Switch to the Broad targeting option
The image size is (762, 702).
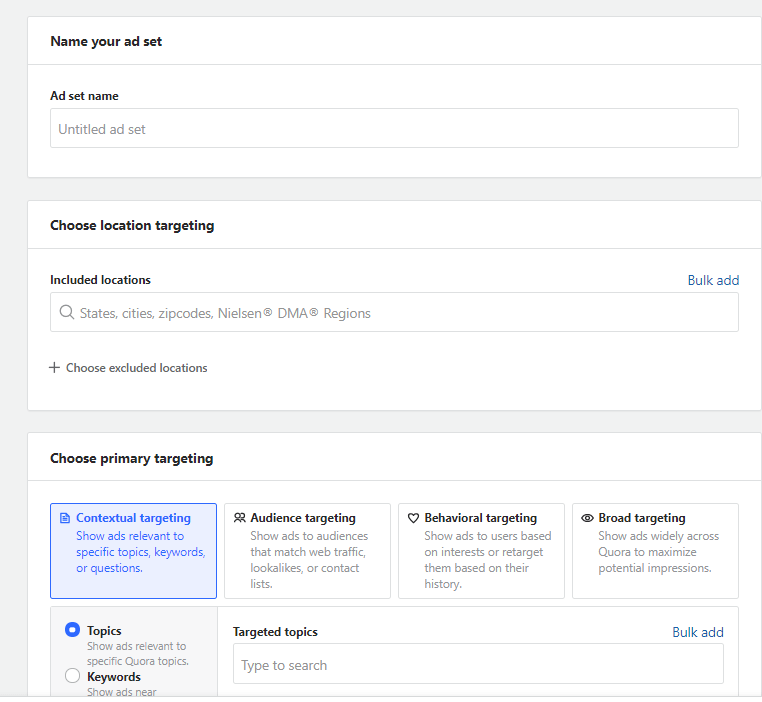coord(656,551)
